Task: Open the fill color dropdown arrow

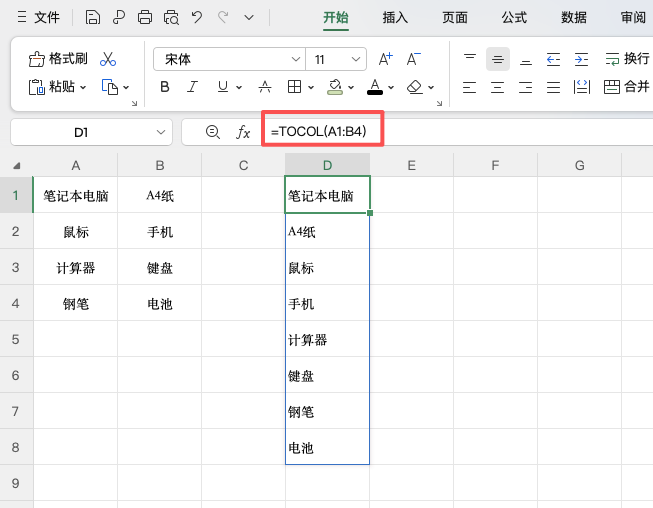Action: point(351,87)
